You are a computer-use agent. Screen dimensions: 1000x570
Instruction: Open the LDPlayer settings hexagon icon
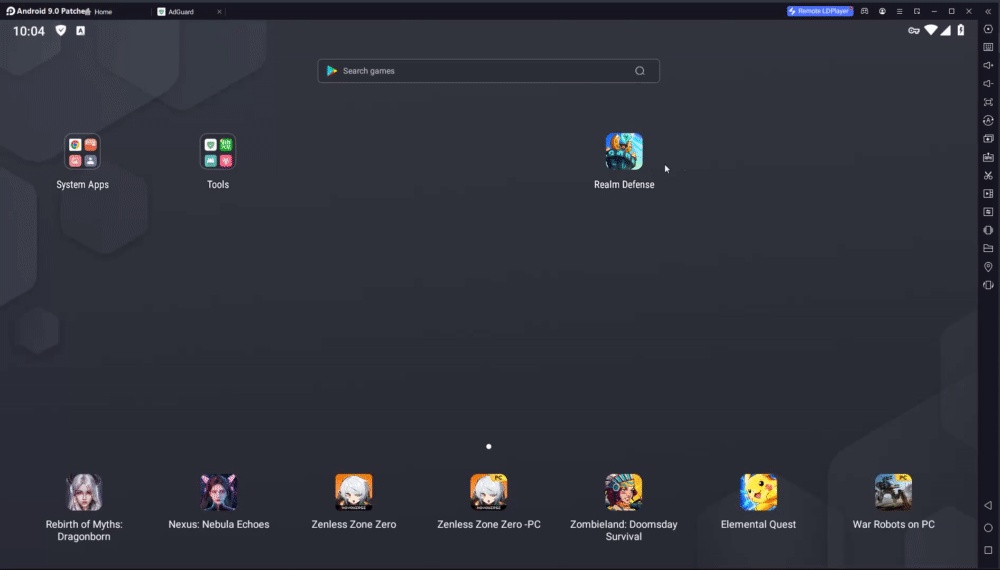point(988,29)
